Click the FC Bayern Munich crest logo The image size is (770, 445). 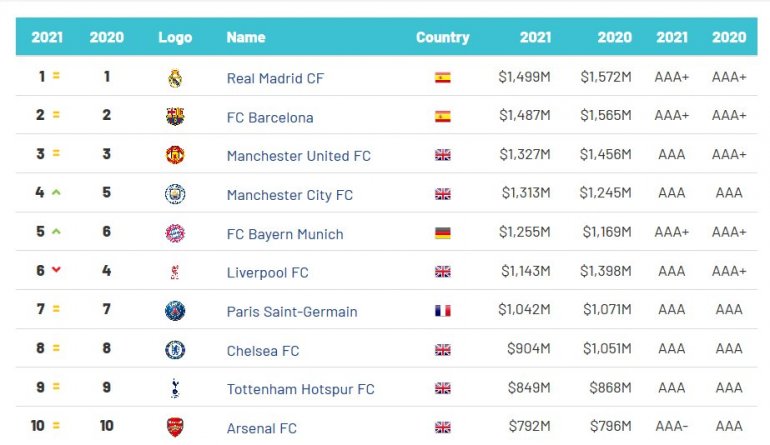tap(175, 233)
